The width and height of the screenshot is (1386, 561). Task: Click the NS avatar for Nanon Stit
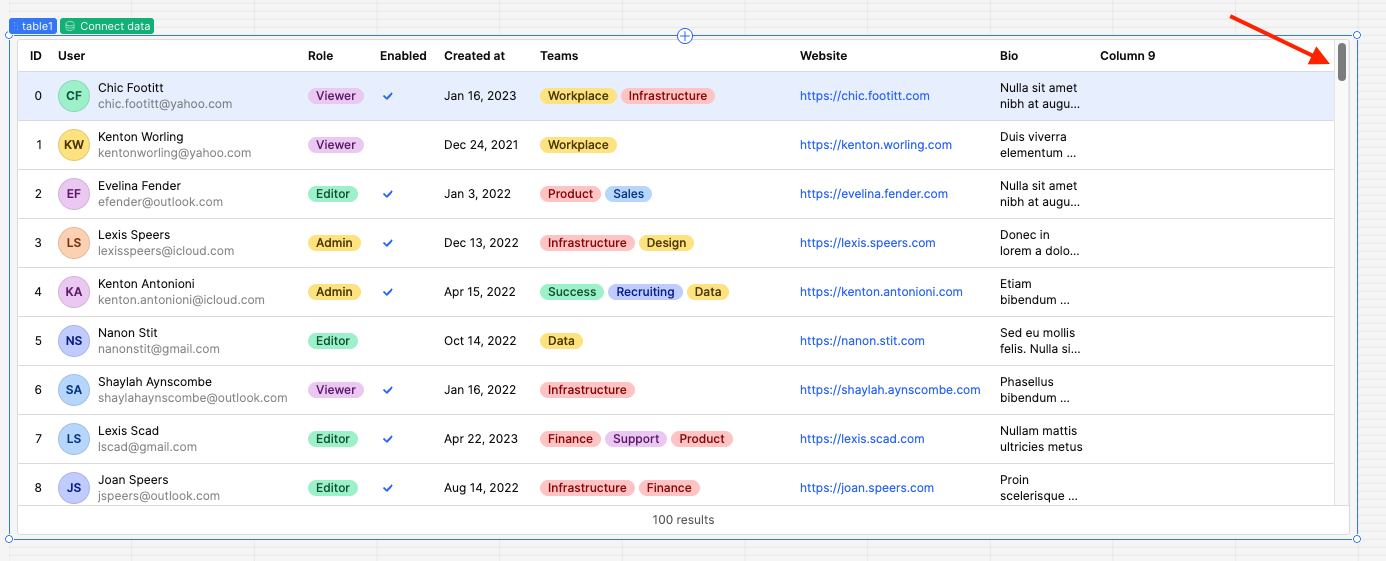74,341
